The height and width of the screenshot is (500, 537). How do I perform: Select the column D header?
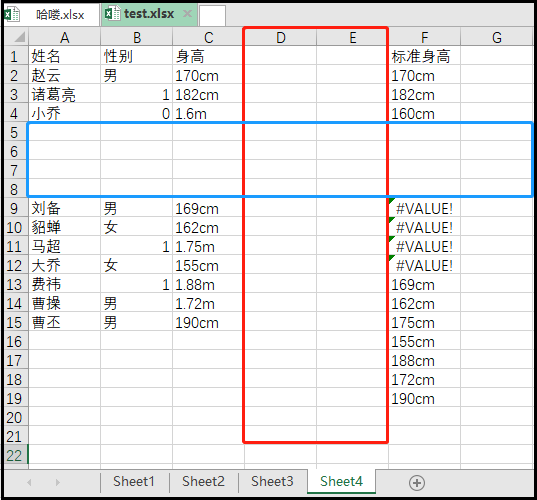[280, 37]
